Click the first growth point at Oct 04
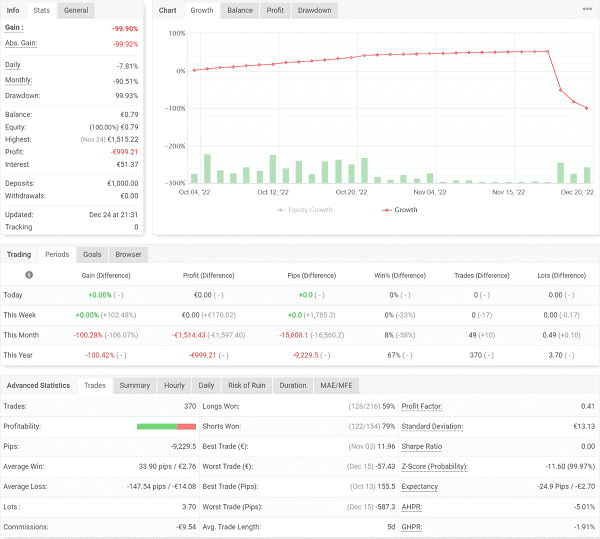The width and height of the screenshot is (600, 539). pyautogui.click(x=194, y=70)
